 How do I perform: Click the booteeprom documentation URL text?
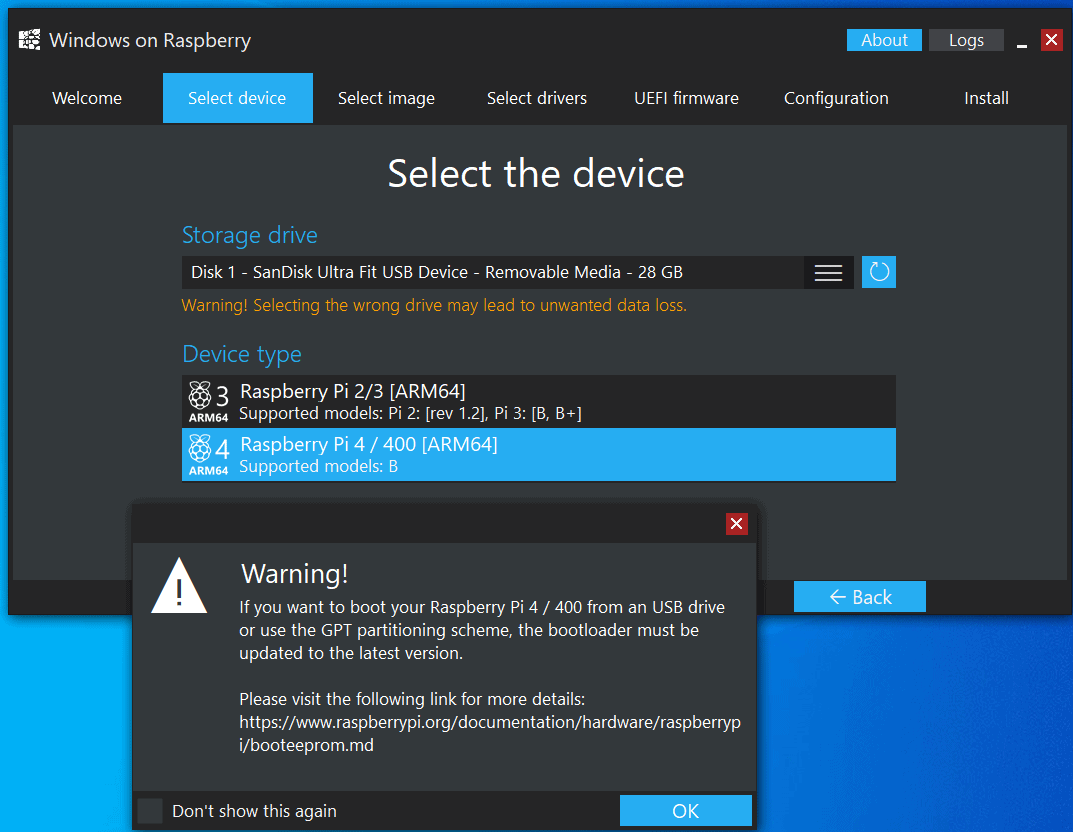click(x=490, y=733)
